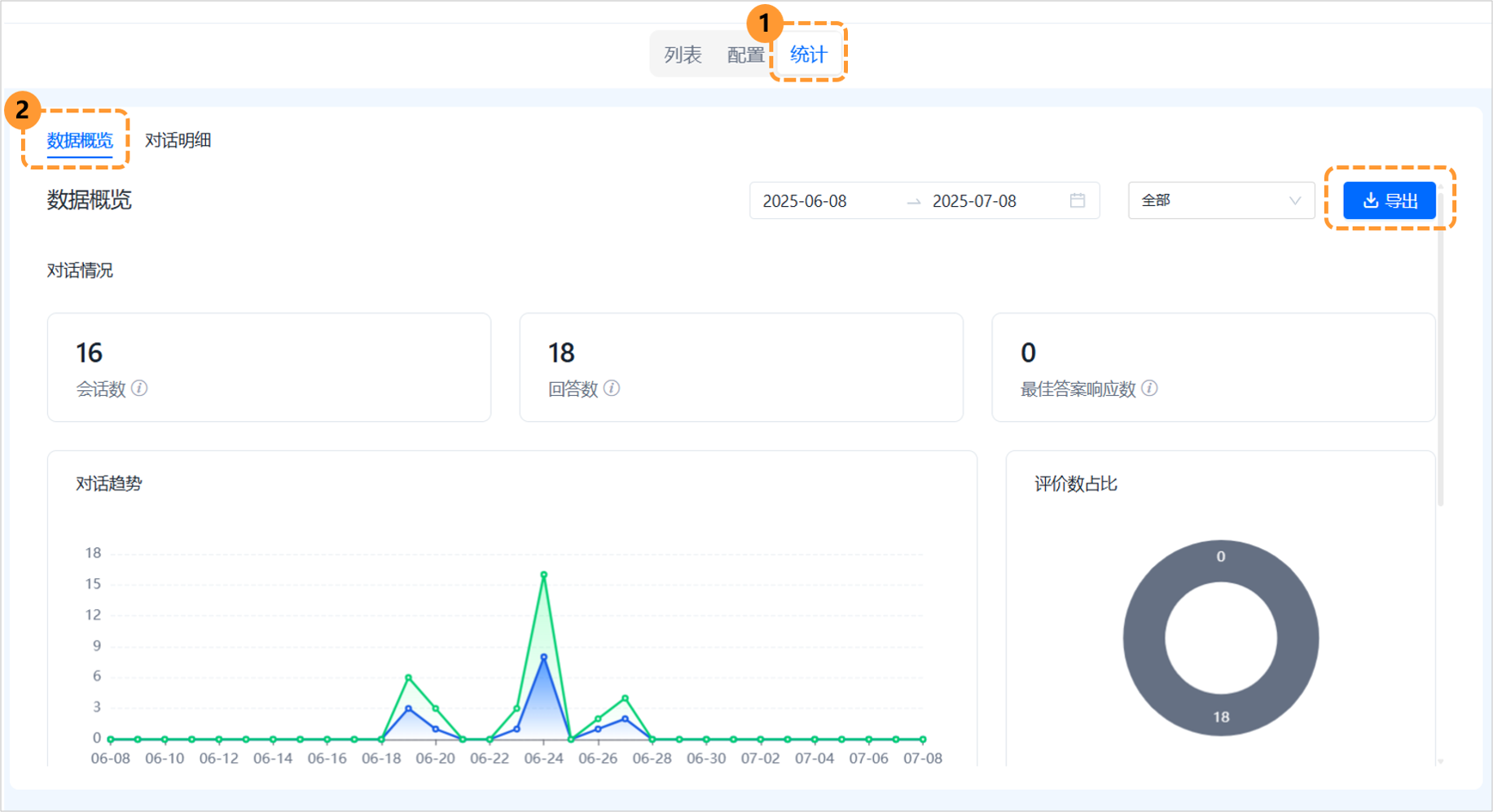Viewport: 1493px width, 812px height.
Task: Switch to 对话明细 sub-tab
Action: click(x=178, y=140)
